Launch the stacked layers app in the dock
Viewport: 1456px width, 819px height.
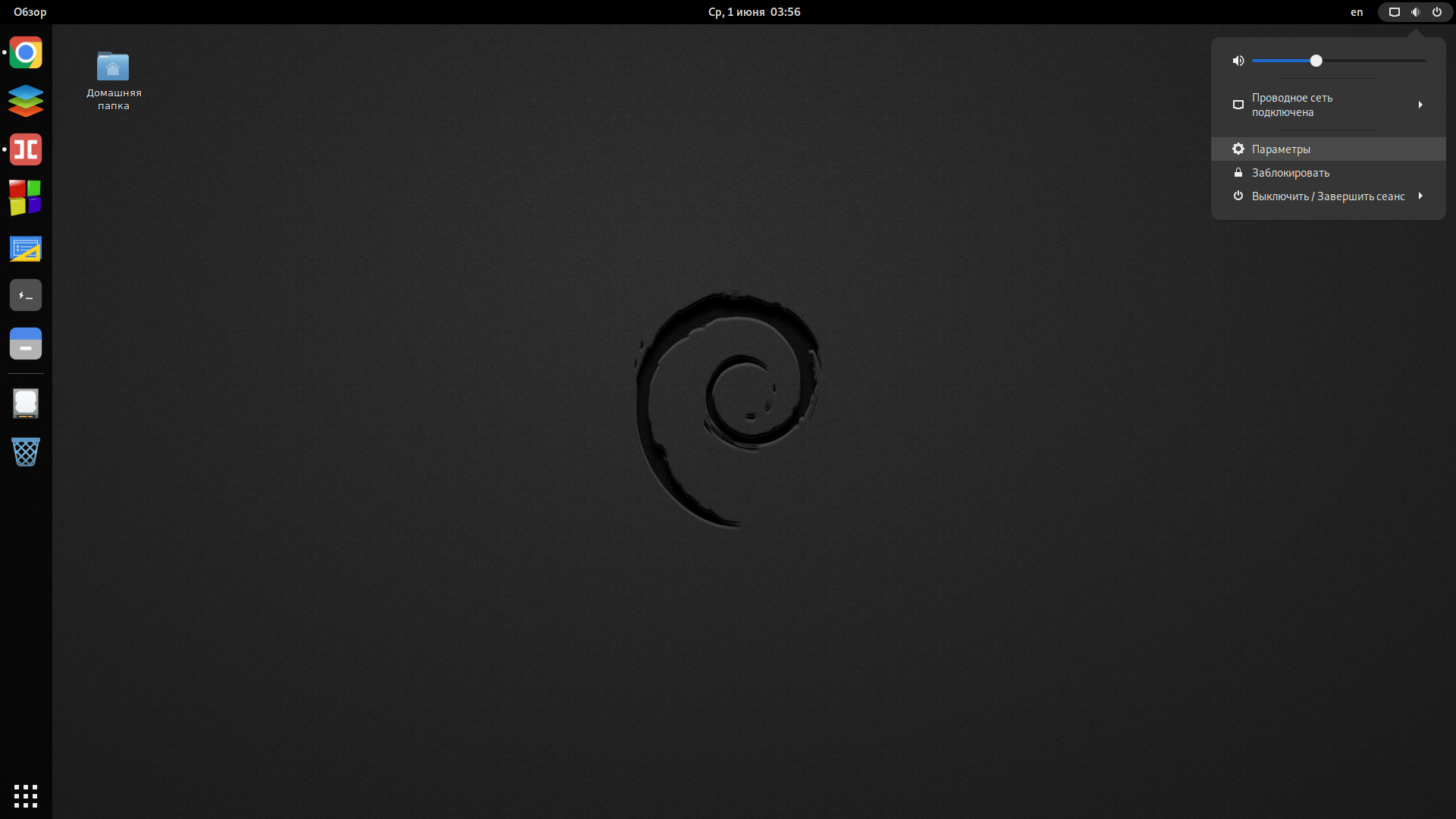point(26,101)
